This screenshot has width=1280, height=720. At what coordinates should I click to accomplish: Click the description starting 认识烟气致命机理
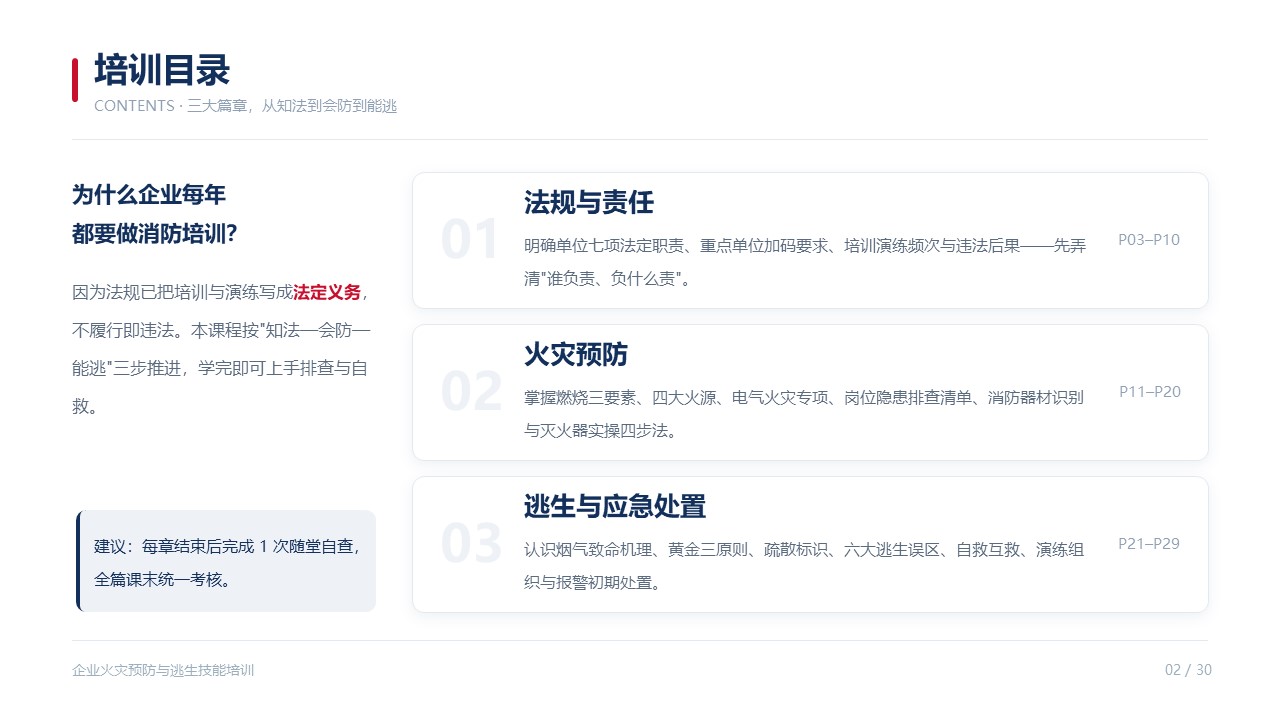(x=805, y=566)
